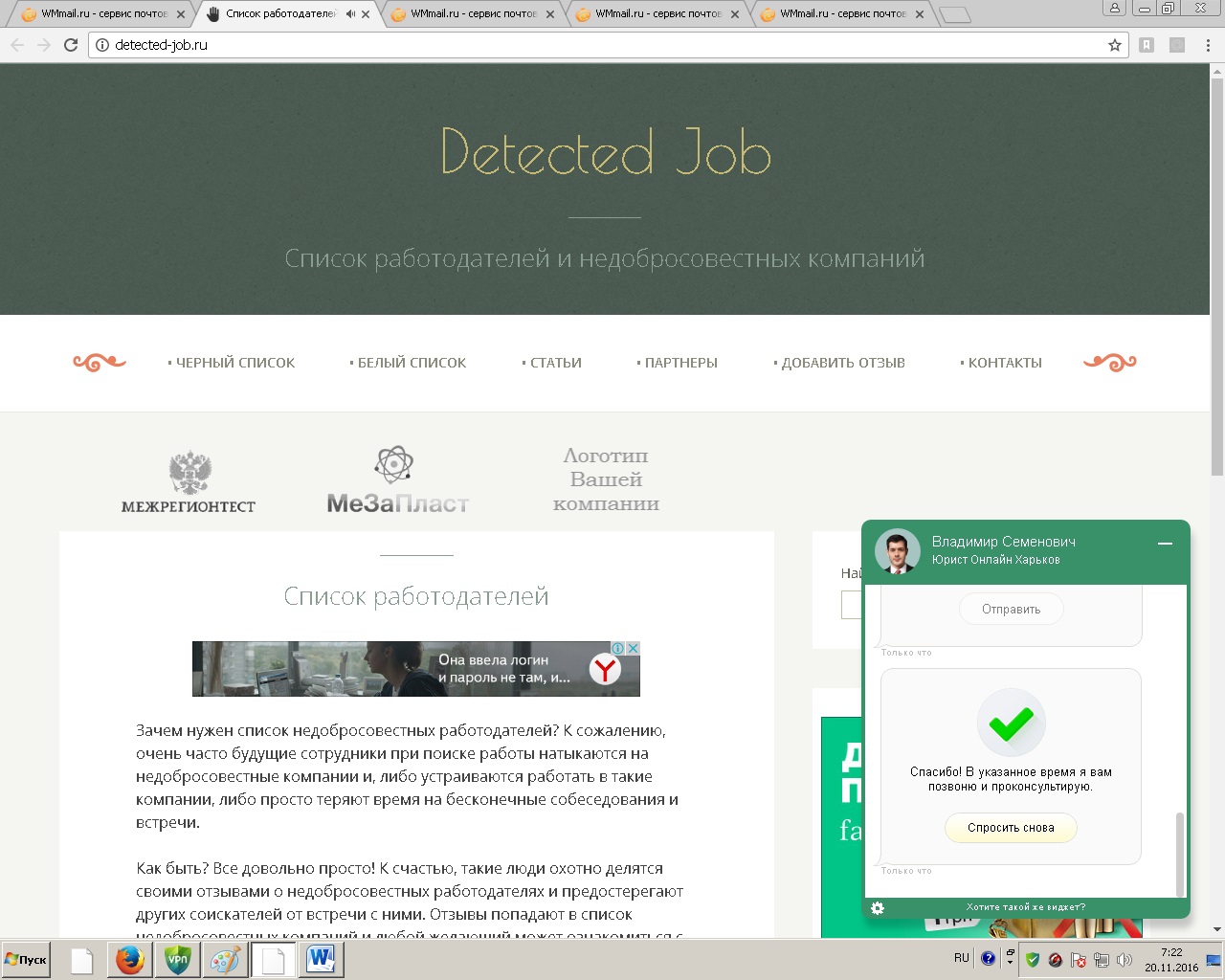Bookmark this page with the star icon
The image size is (1225, 980).
coord(1115,45)
